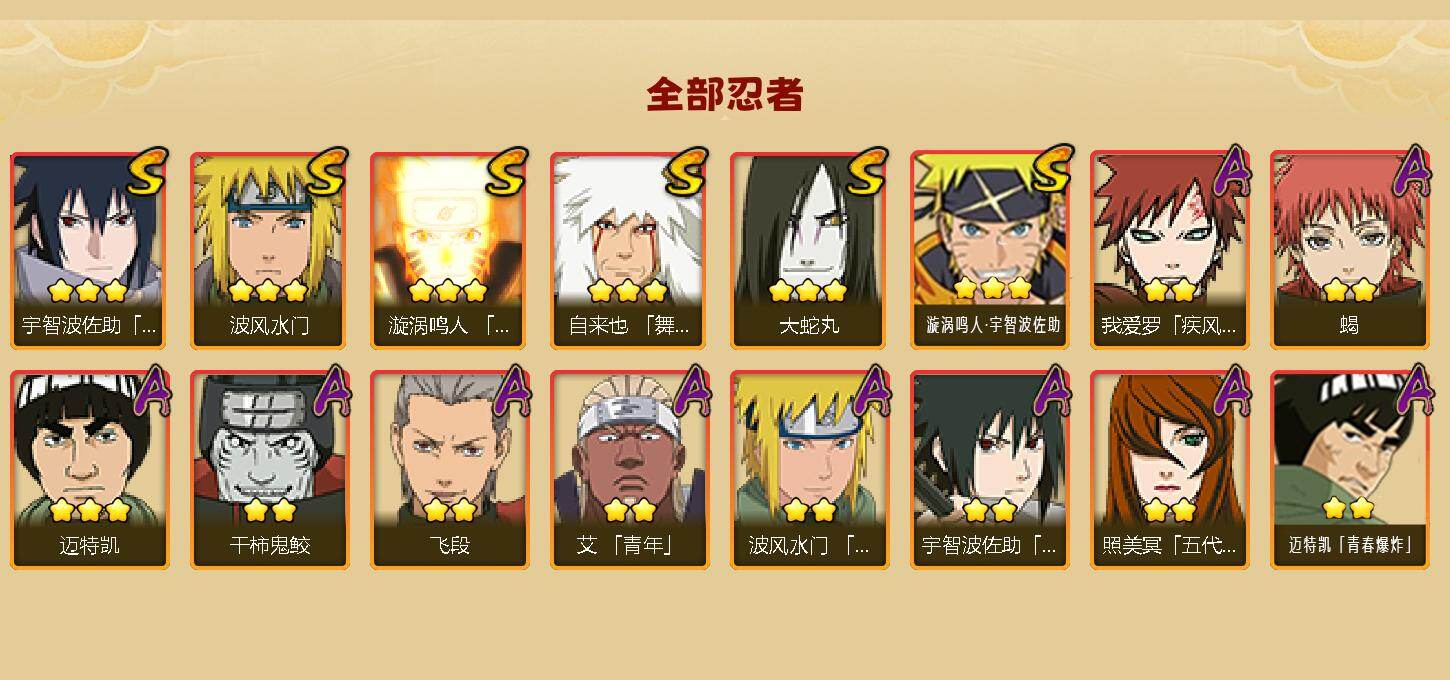Pick the 迈特凯「青春爆炸」 card
1450x680 pixels.
tap(1349, 470)
